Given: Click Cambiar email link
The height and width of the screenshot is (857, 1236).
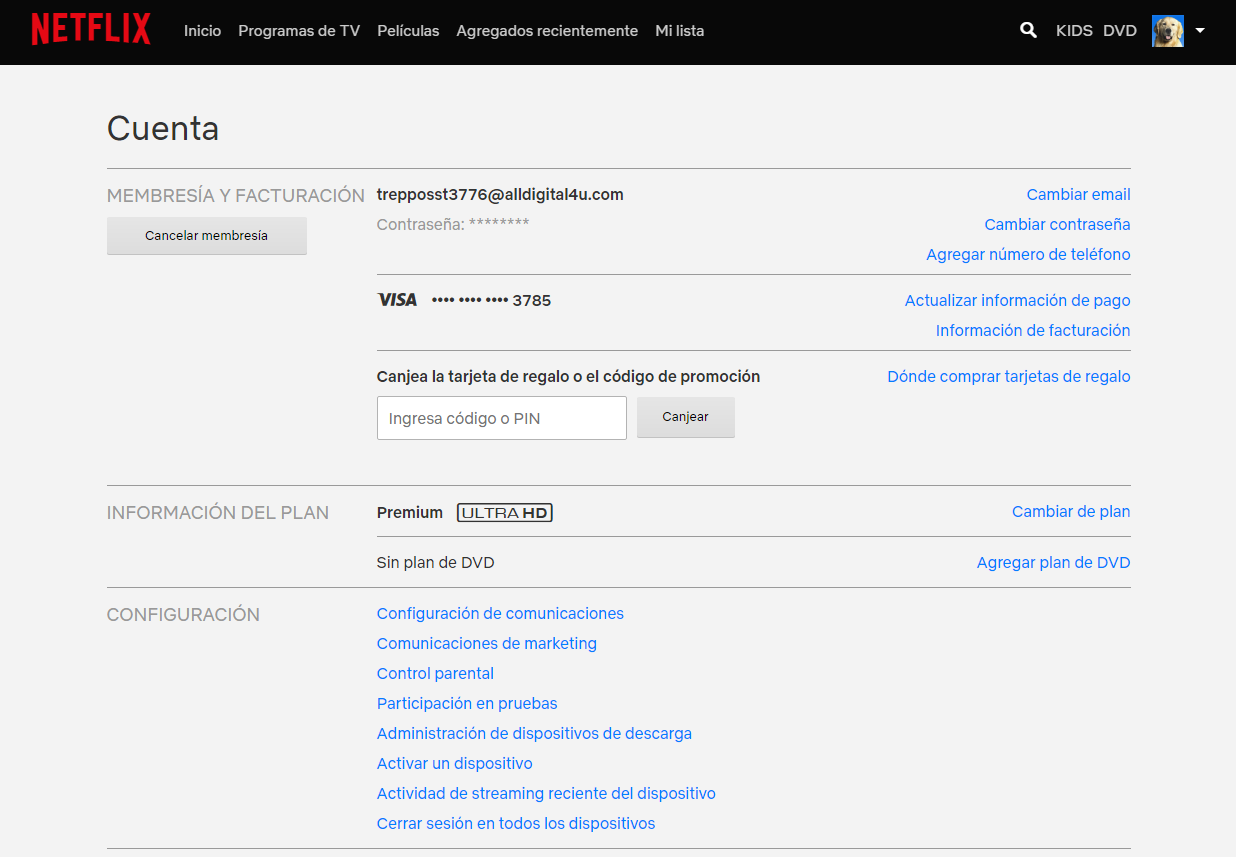Looking at the screenshot, I should click(1078, 195).
